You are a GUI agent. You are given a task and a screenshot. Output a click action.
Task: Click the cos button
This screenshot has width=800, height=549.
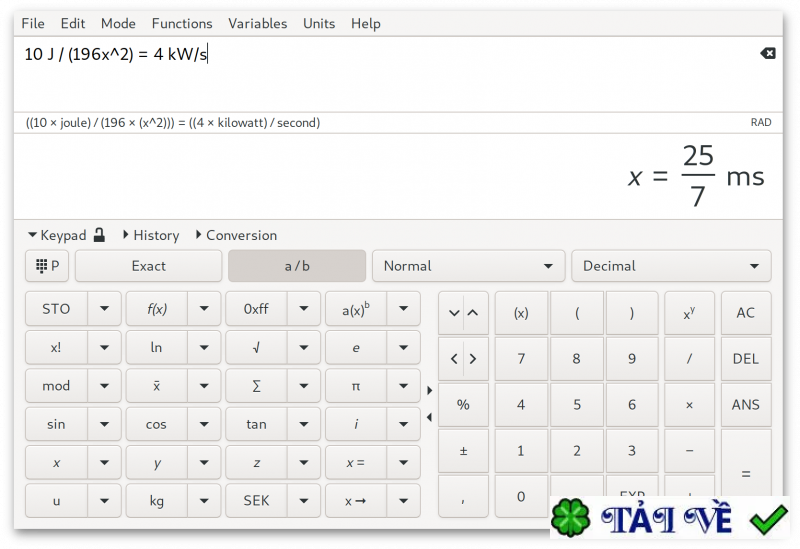point(157,424)
